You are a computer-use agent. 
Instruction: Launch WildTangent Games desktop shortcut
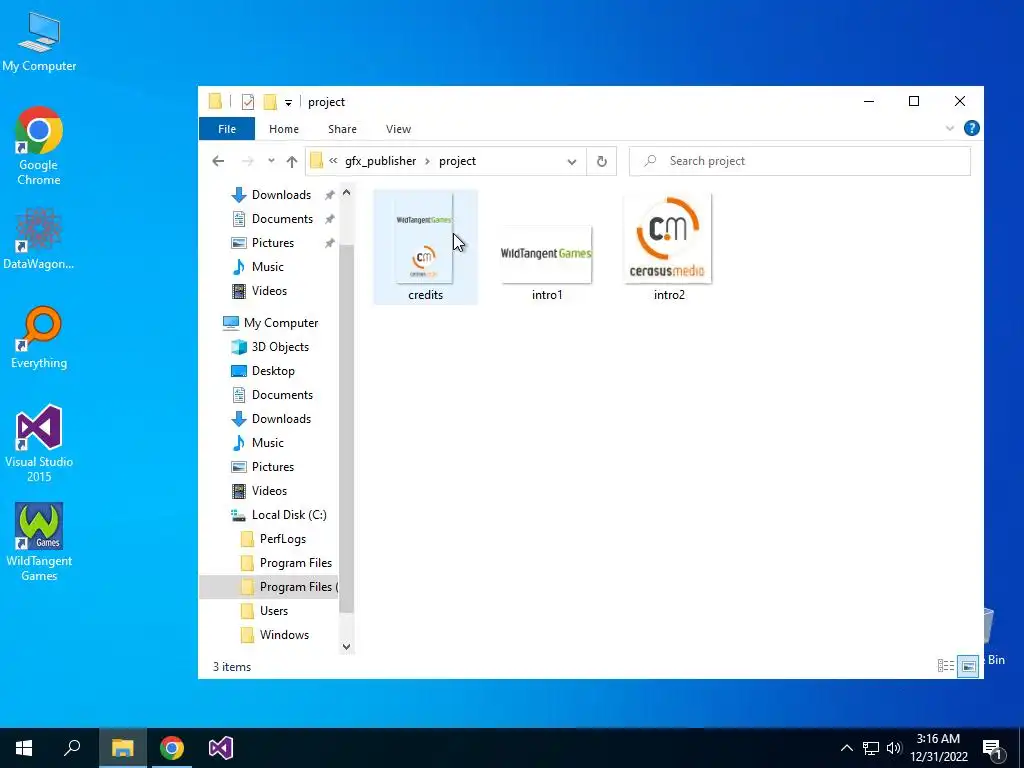(39, 542)
